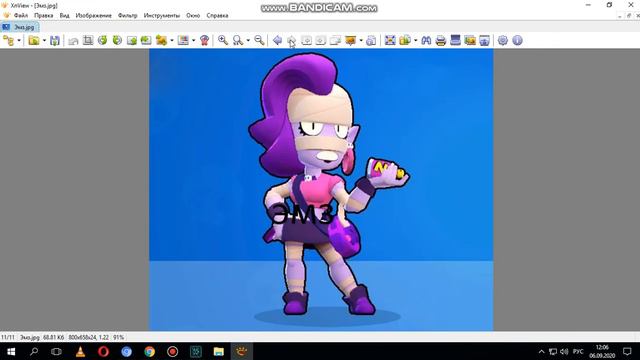
Task: Click the puzzle pieces filter icon
Action: click(x=161, y=40)
